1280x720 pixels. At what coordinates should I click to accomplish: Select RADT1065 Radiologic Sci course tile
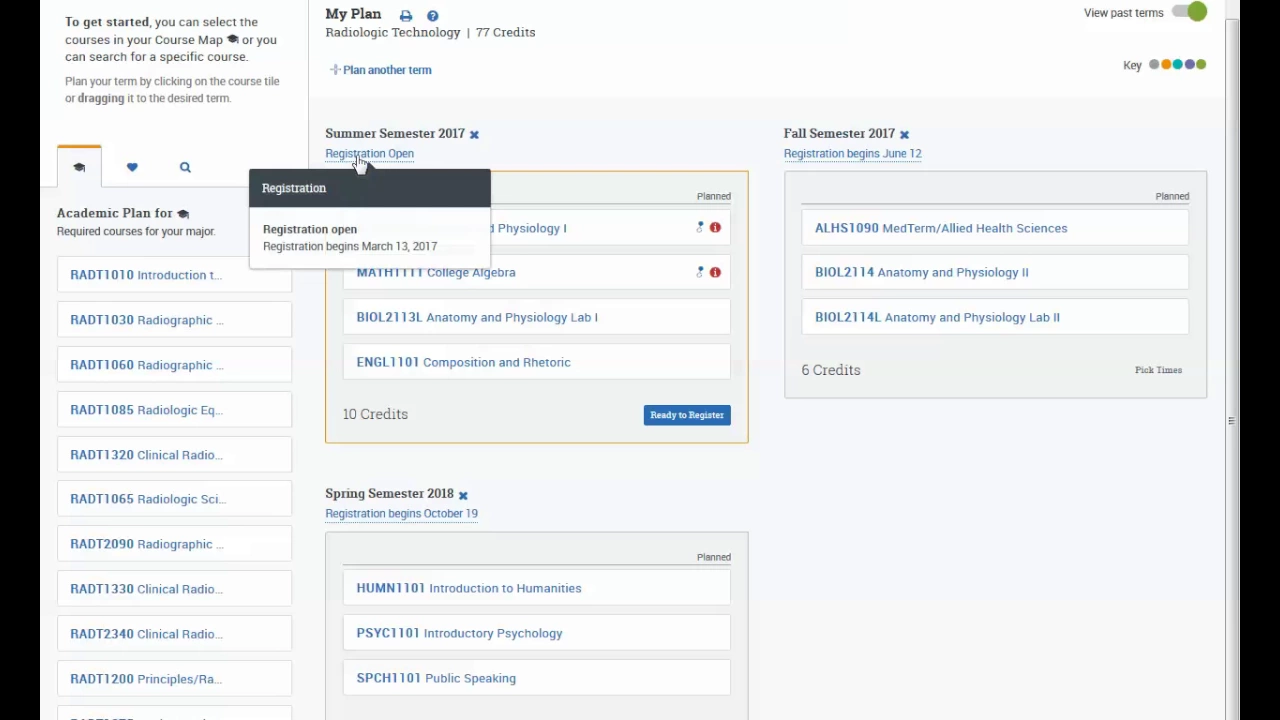coord(174,499)
